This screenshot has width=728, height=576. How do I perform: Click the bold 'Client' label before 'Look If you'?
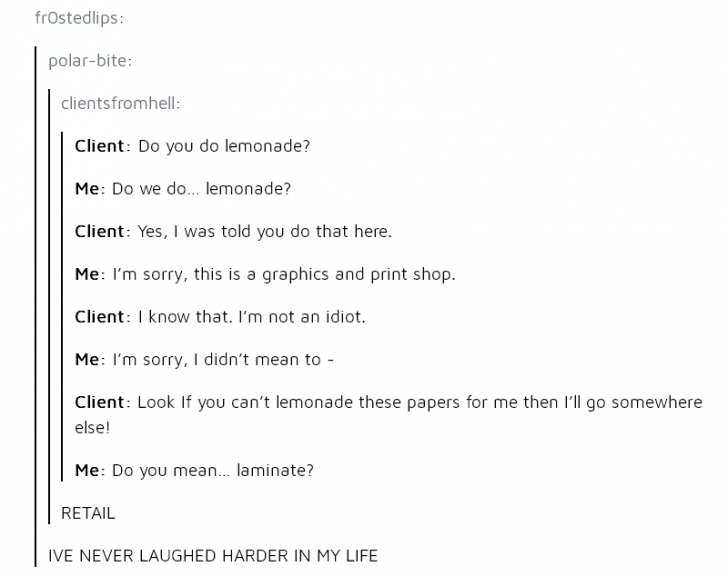pyautogui.click(x=100, y=403)
